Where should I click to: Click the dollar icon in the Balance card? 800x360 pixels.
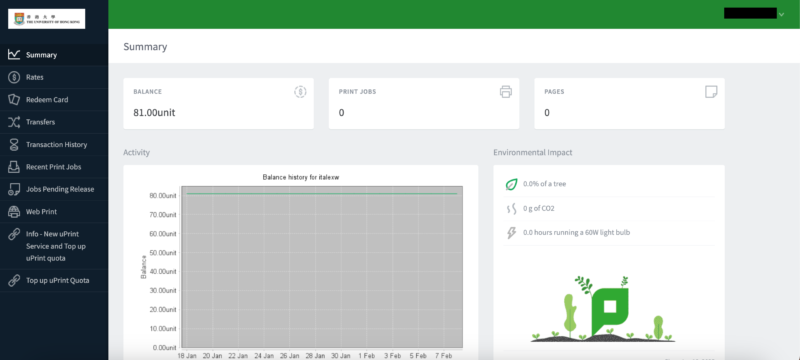coord(301,92)
